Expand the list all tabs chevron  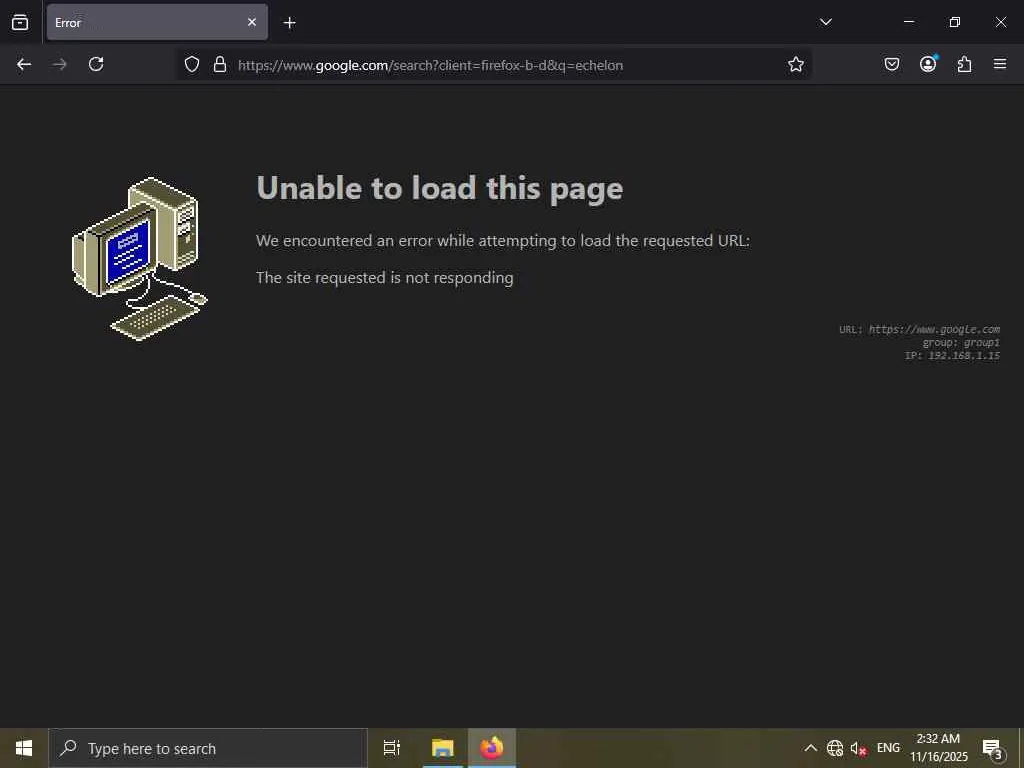[825, 22]
